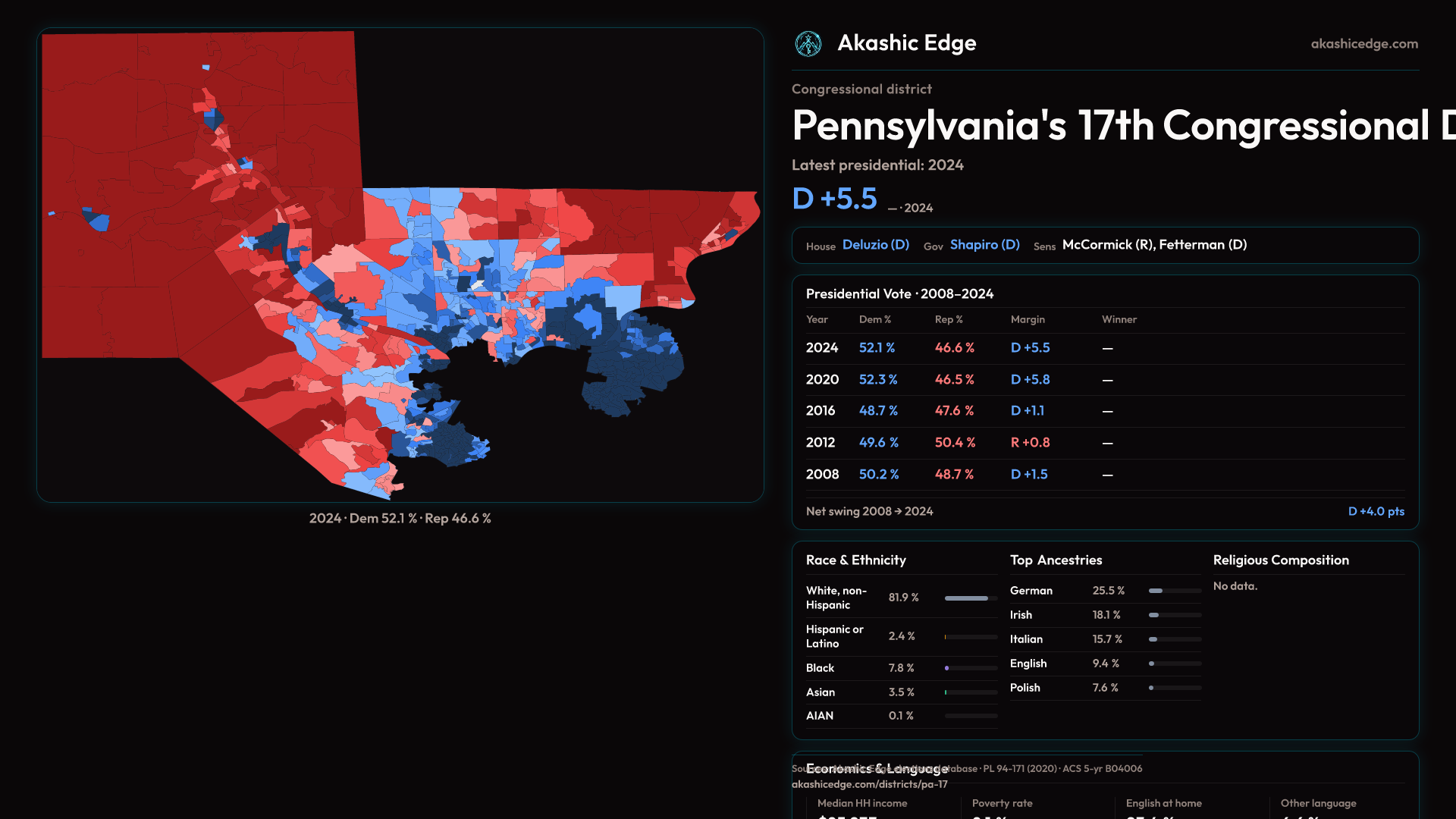Click the Margin column header
The height and width of the screenshot is (819, 1456).
(1028, 320)
